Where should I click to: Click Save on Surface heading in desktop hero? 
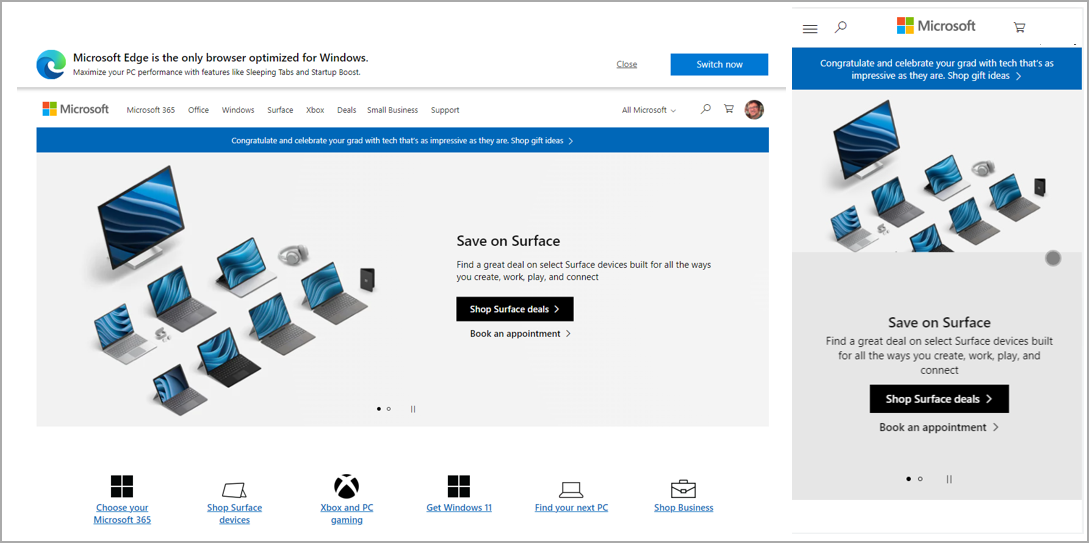click(508, 241)
